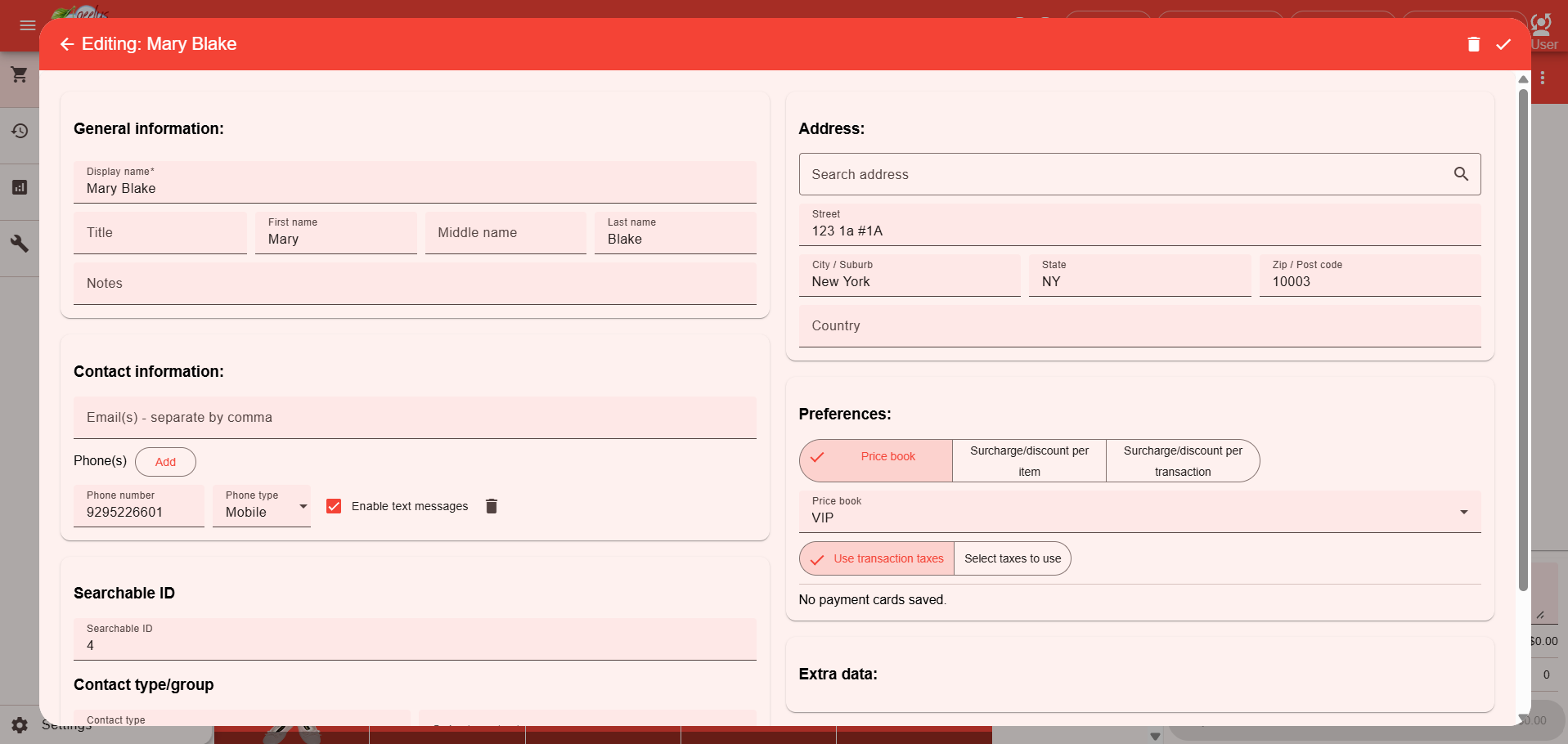Viewport: 1568px width, 744px height.
Task: Edit the Display name field
Action: pyautogui.click(x=415, y=182)
